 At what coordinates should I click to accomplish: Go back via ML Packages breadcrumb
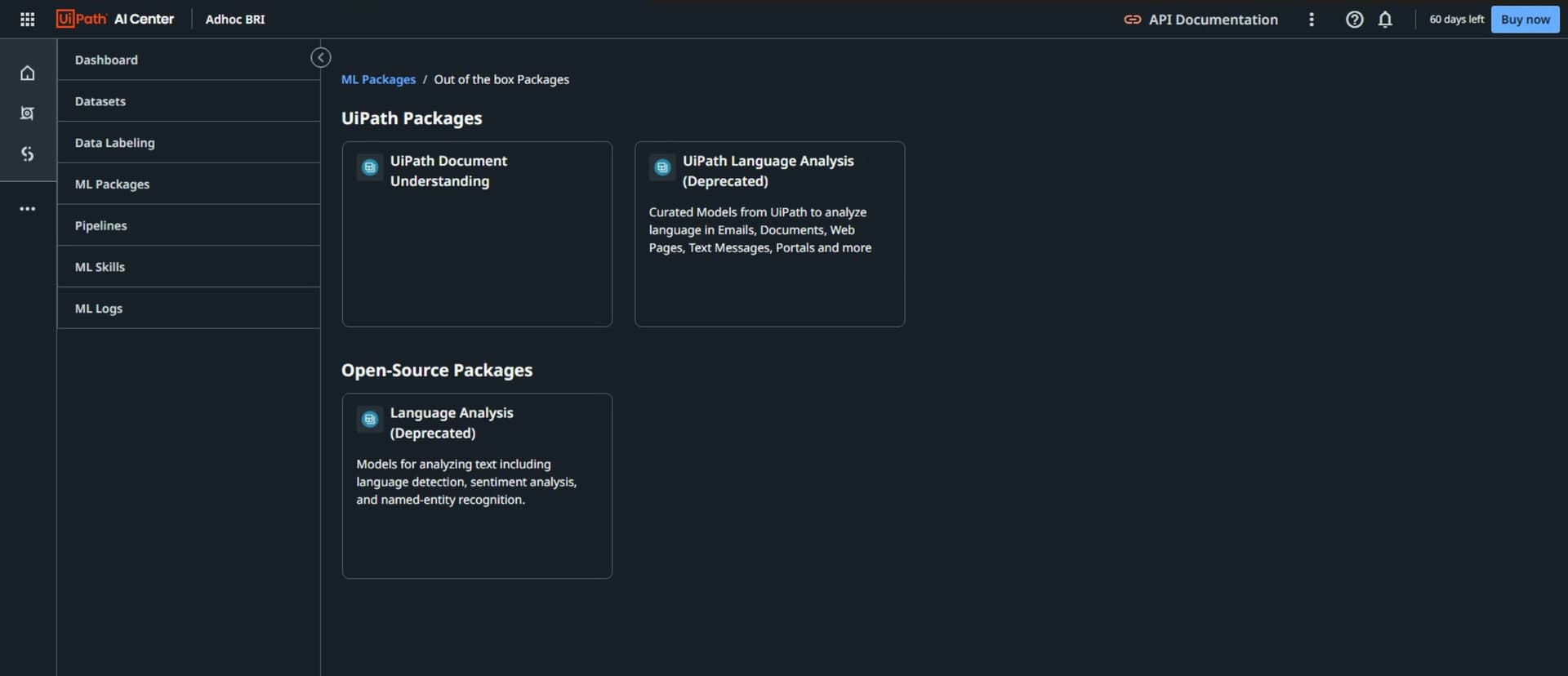378,80
